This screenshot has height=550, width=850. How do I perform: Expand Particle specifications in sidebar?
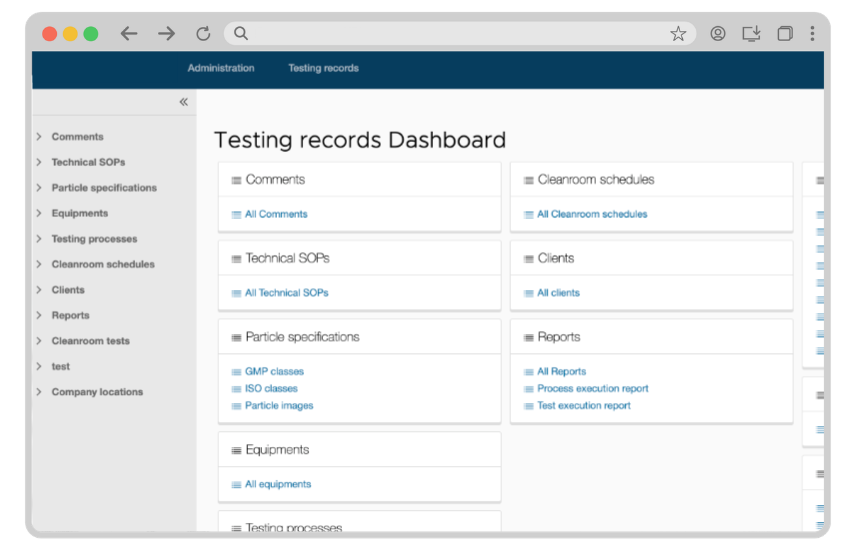[x=39, y=188]
